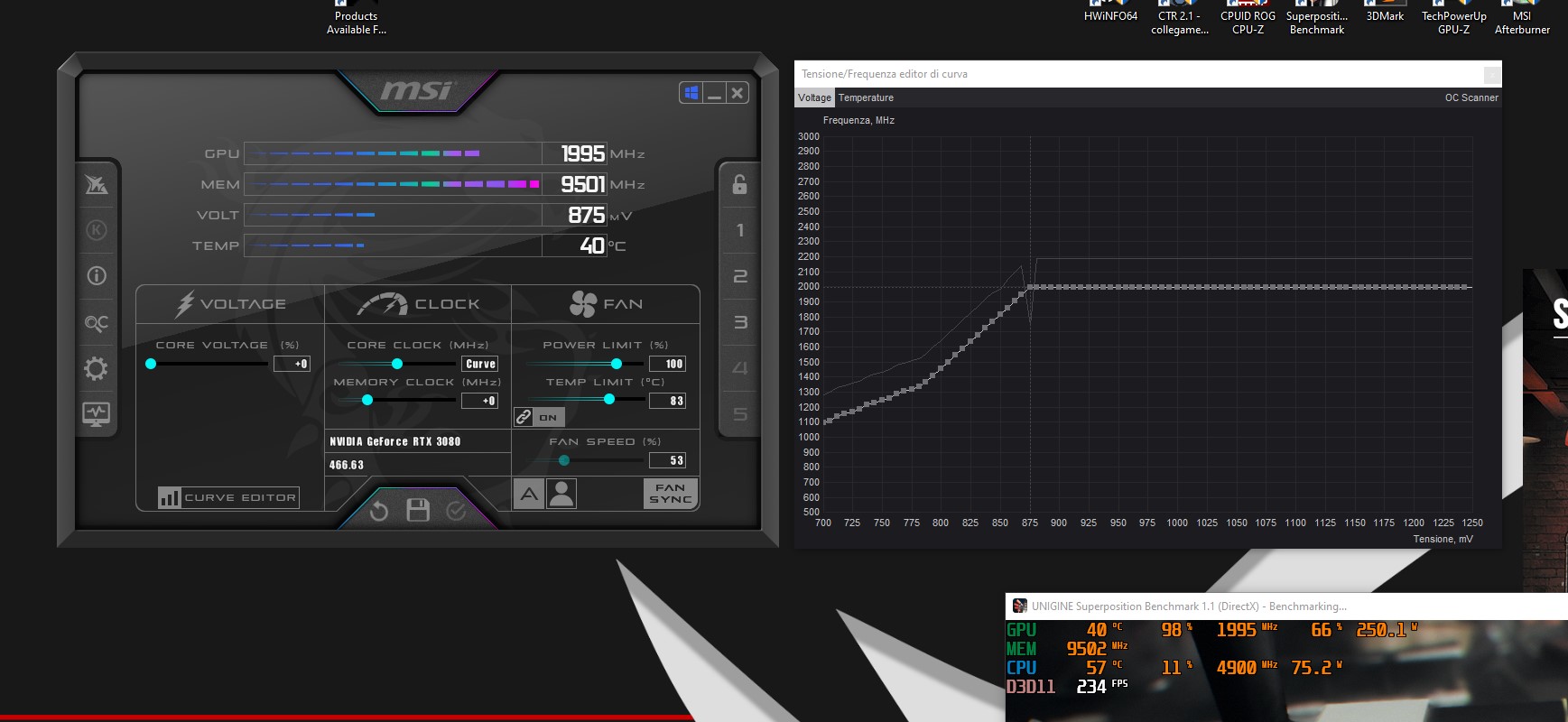Switch to the Temperature tab in curve editor
This screenshot has width=1568, height=722.
866,97
